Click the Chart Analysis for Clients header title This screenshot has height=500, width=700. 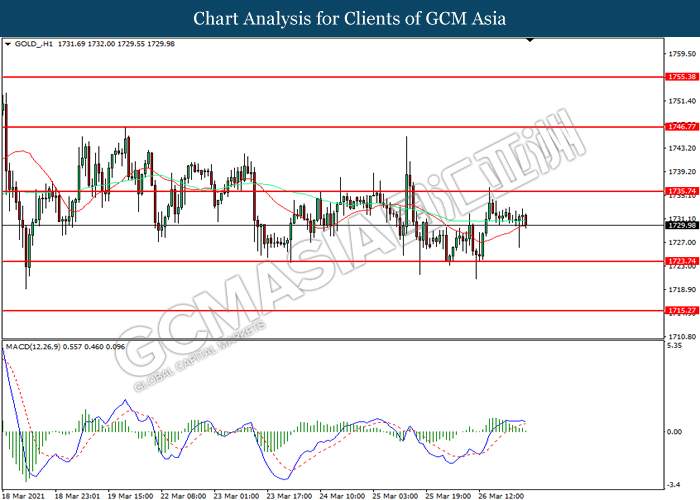point(350,19)
